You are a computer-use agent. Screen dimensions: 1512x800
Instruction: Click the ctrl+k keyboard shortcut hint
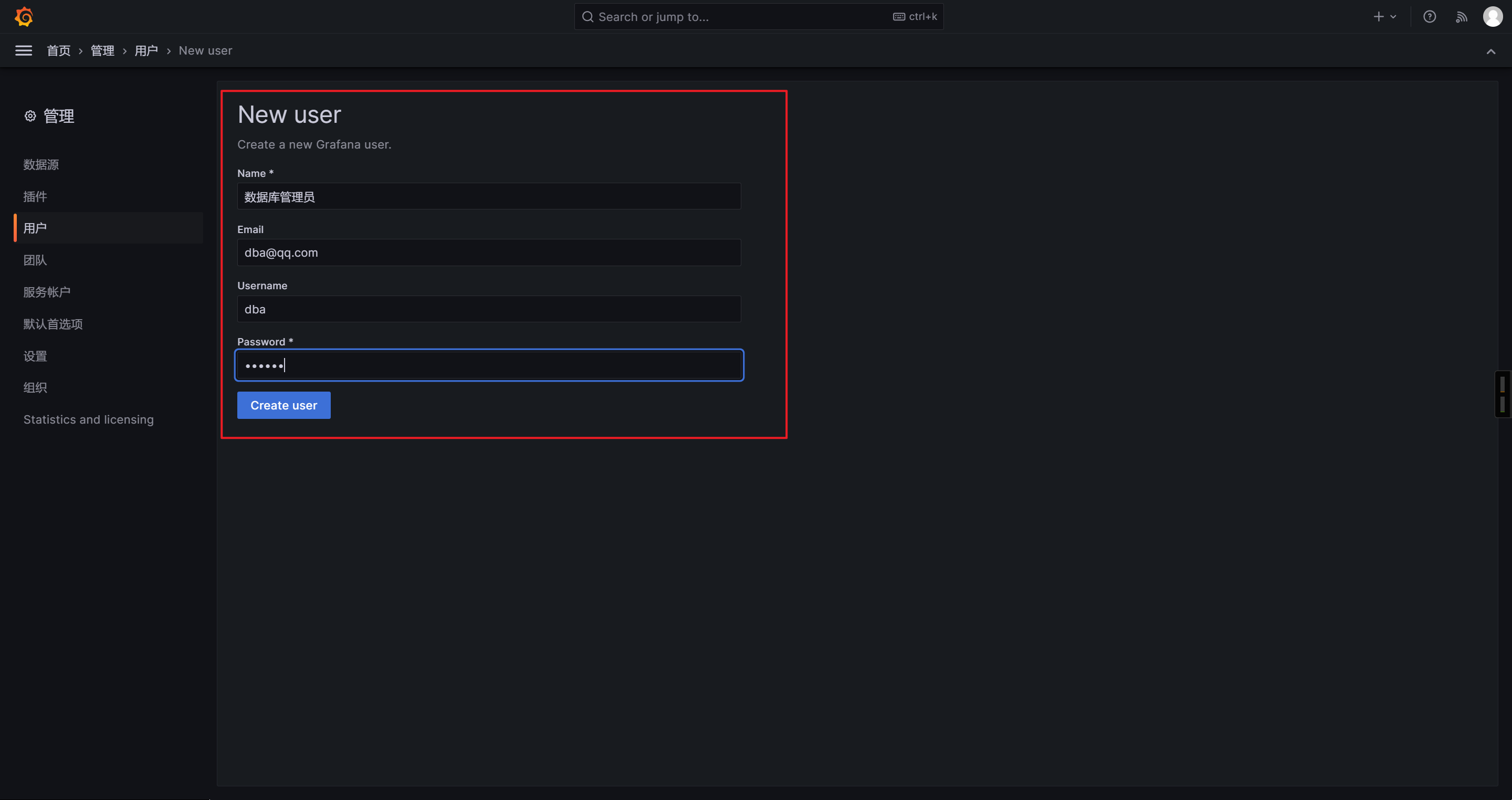[915, 16]
